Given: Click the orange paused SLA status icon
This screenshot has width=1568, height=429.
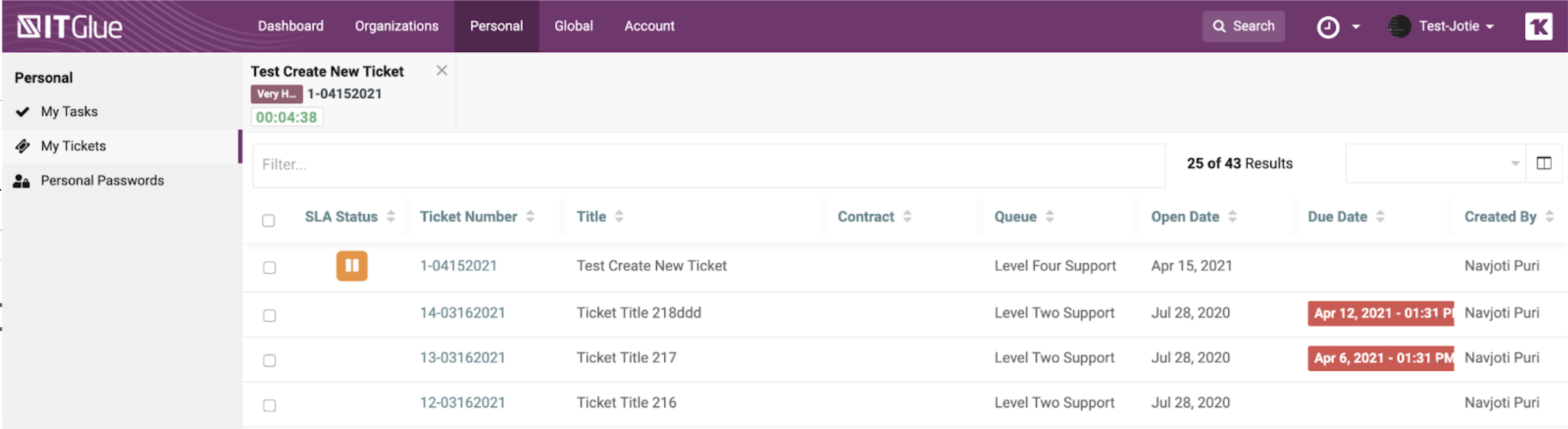Looking at the screenshot, I should click(352, 266).
